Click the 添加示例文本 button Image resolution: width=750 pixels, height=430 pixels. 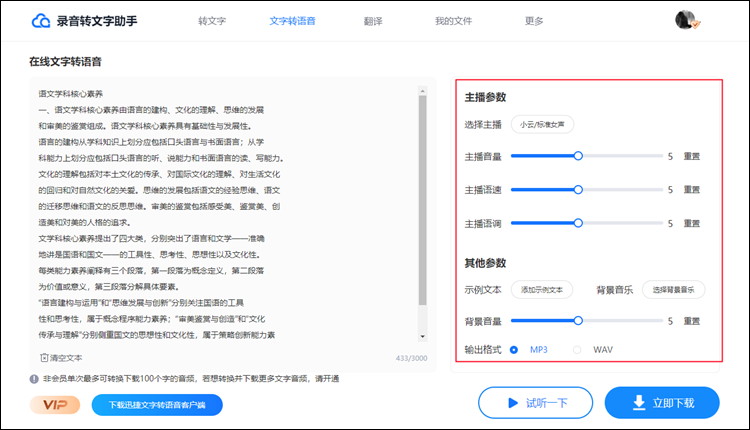[542, 289]
